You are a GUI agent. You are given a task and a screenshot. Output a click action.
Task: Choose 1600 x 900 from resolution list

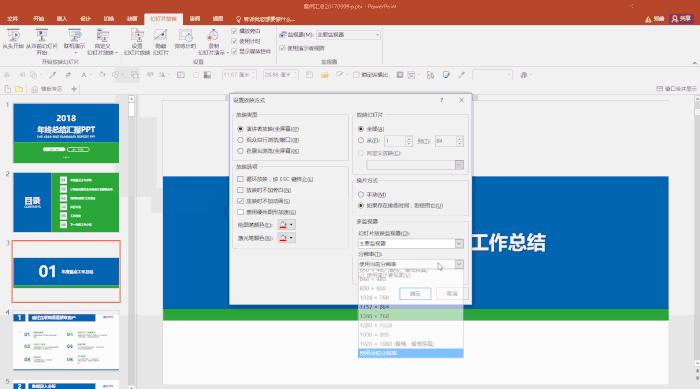[x=411, y=335]
